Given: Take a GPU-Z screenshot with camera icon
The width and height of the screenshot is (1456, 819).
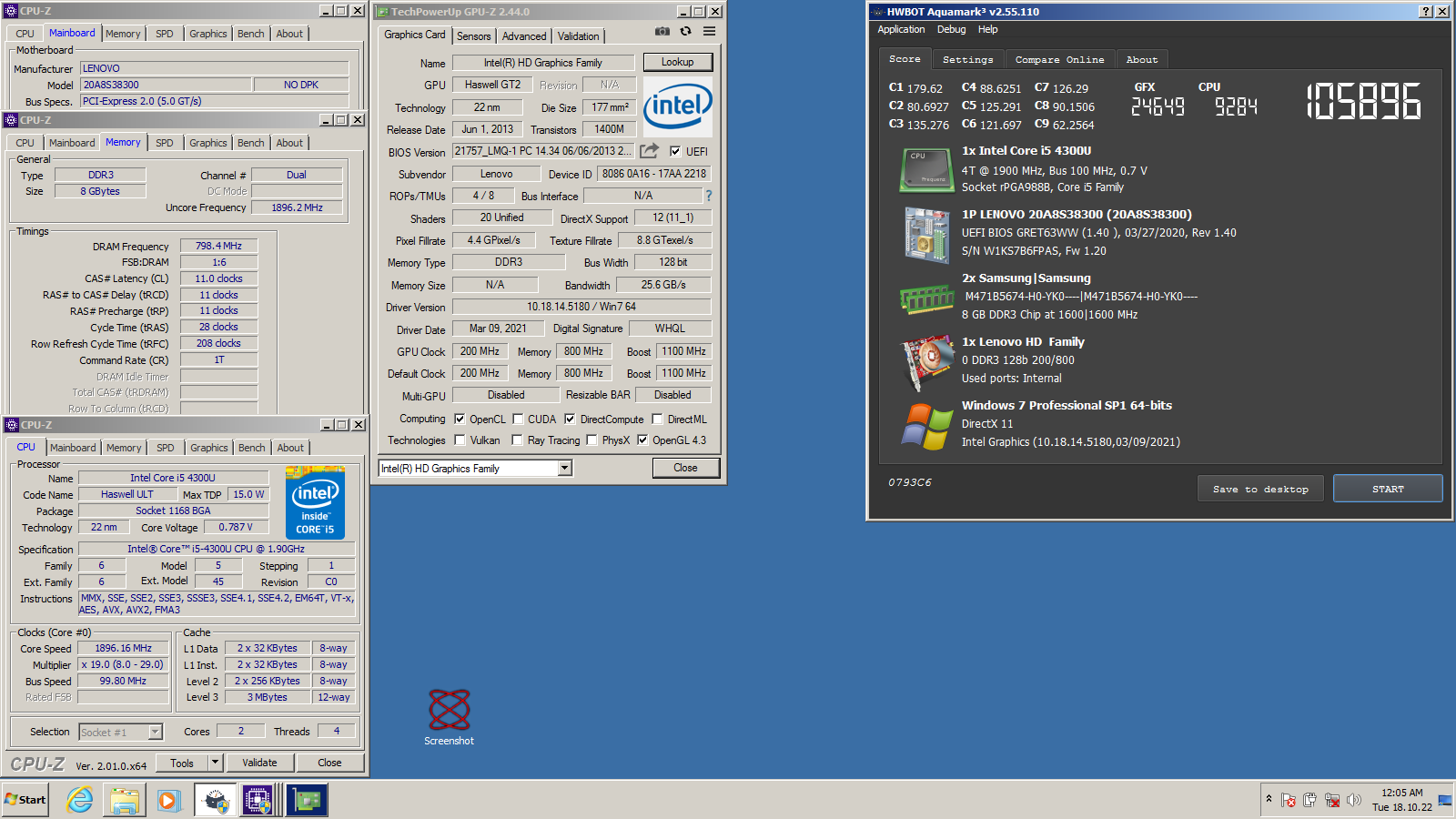Looking at the screenshot, I should coord(662,31).
